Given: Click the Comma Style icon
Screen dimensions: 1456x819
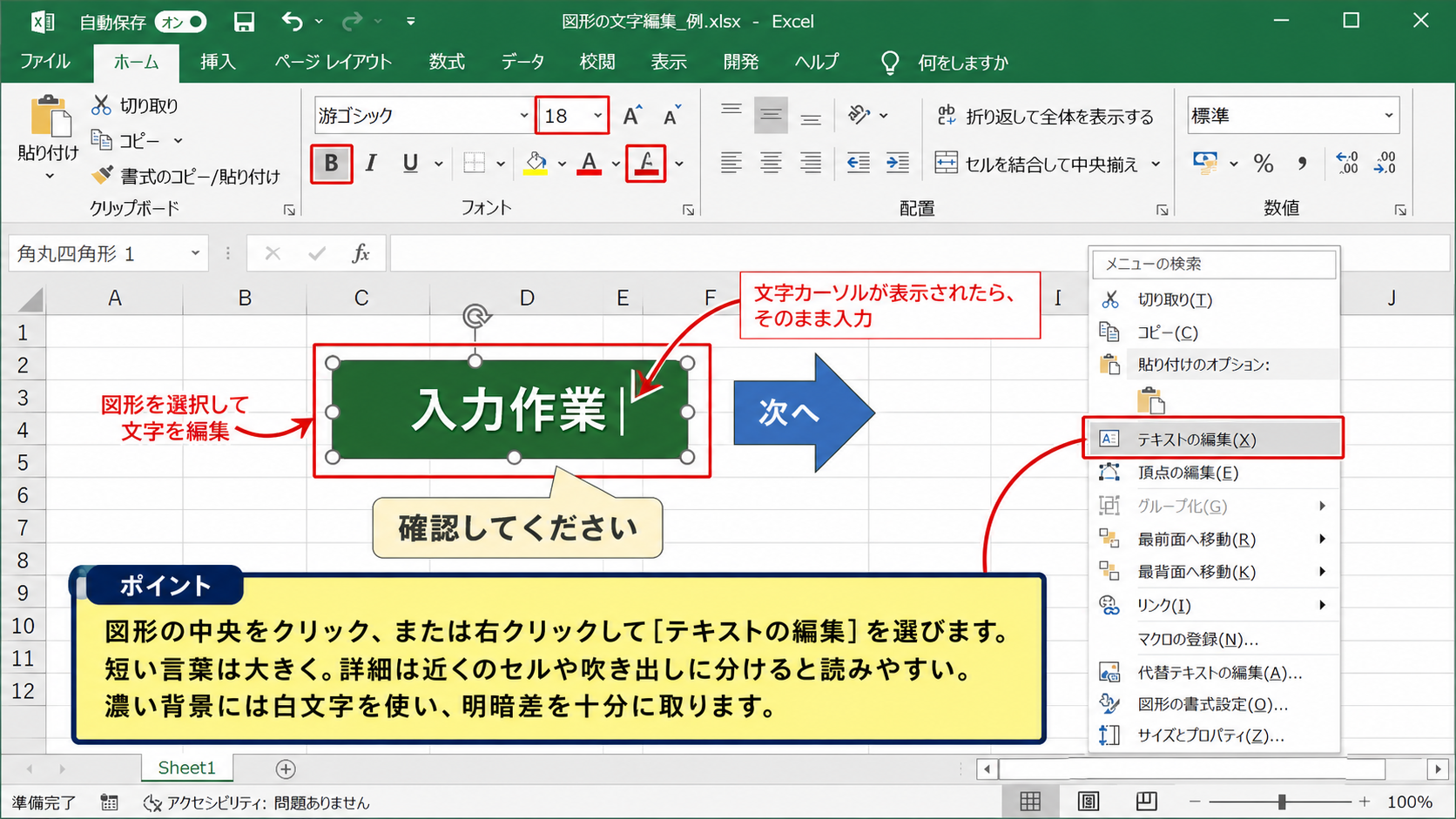Looking at the screenshot, I should [1302, 163].
